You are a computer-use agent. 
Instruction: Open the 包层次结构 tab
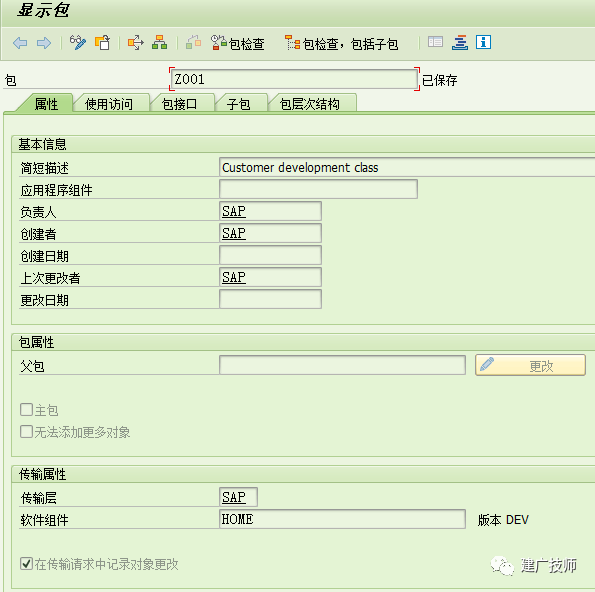pyautogui.click(x=309, y=104)
